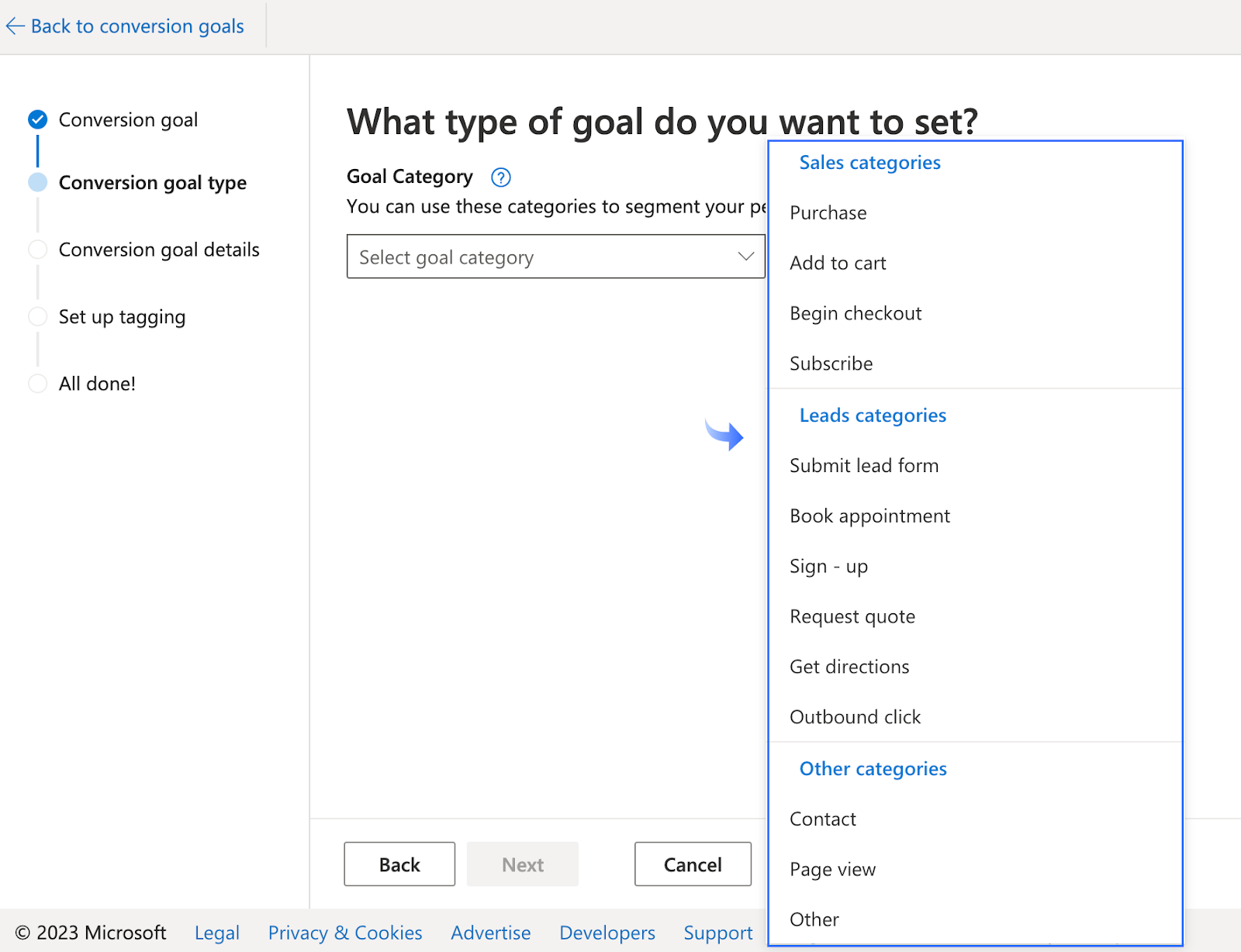Click the Cancel button
This screenshot has height=952, width=1241.
(693, 864)
